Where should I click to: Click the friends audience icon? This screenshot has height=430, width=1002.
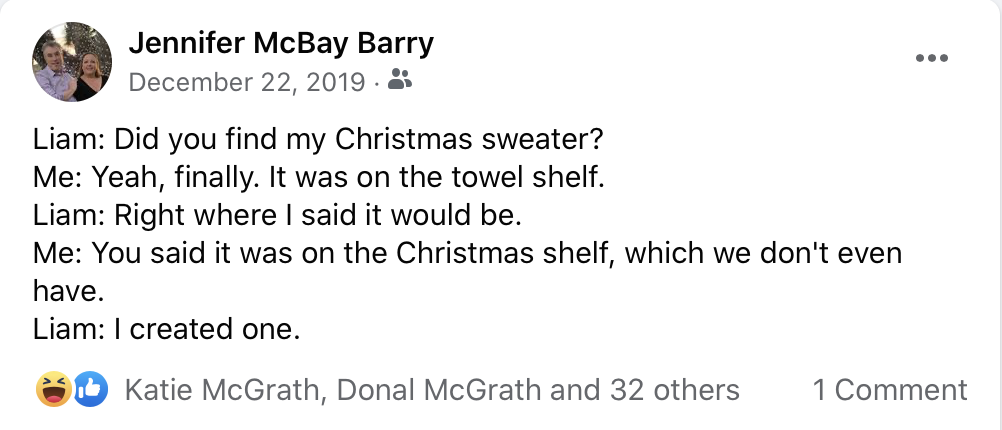(x=399, y=80)
